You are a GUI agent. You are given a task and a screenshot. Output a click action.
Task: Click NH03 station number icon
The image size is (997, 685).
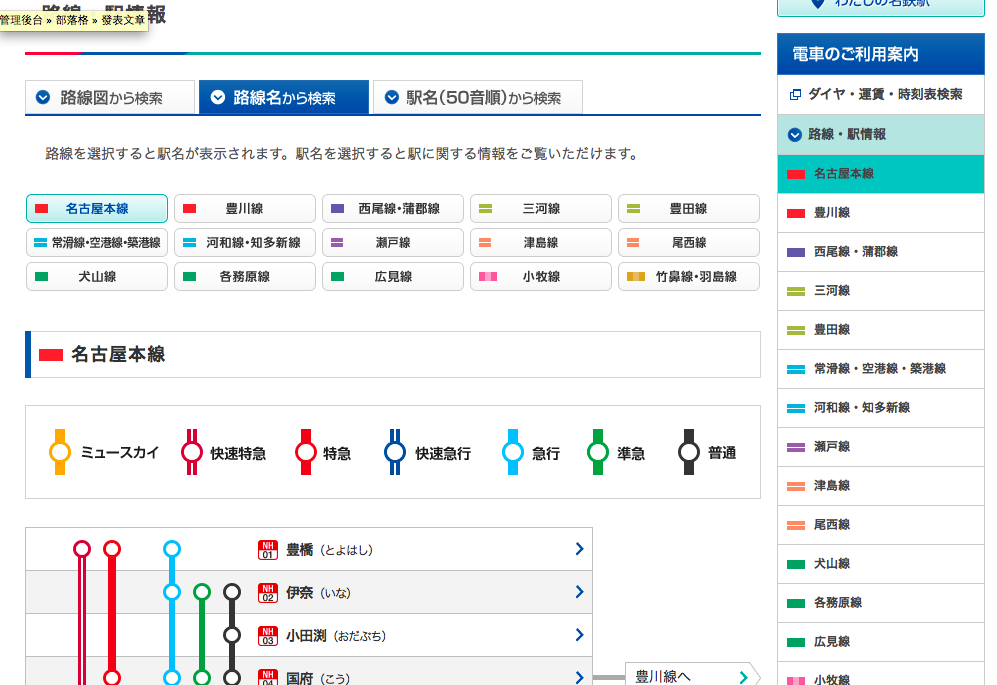click(268, 635)
